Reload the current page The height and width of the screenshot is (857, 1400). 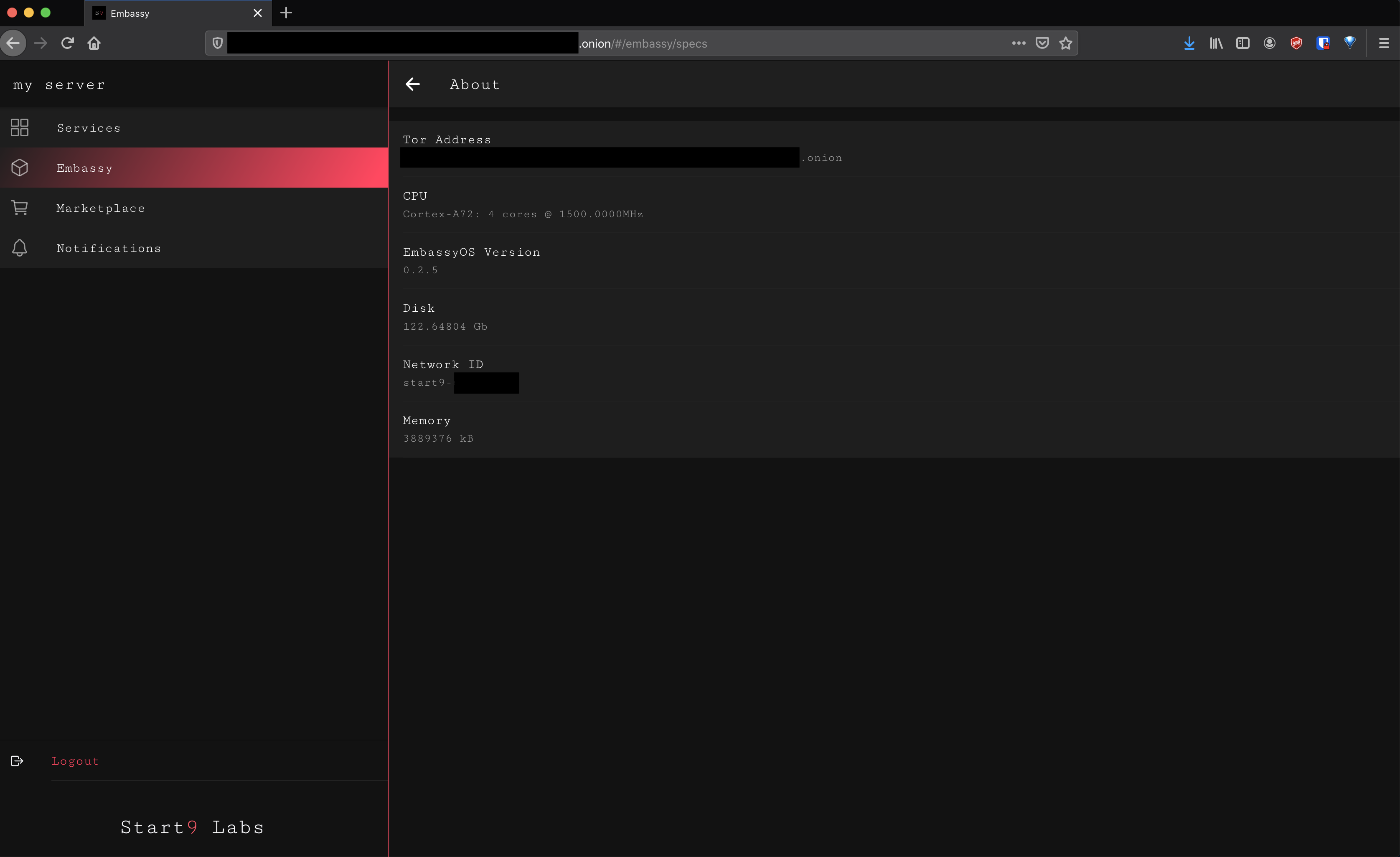[68, 43]
